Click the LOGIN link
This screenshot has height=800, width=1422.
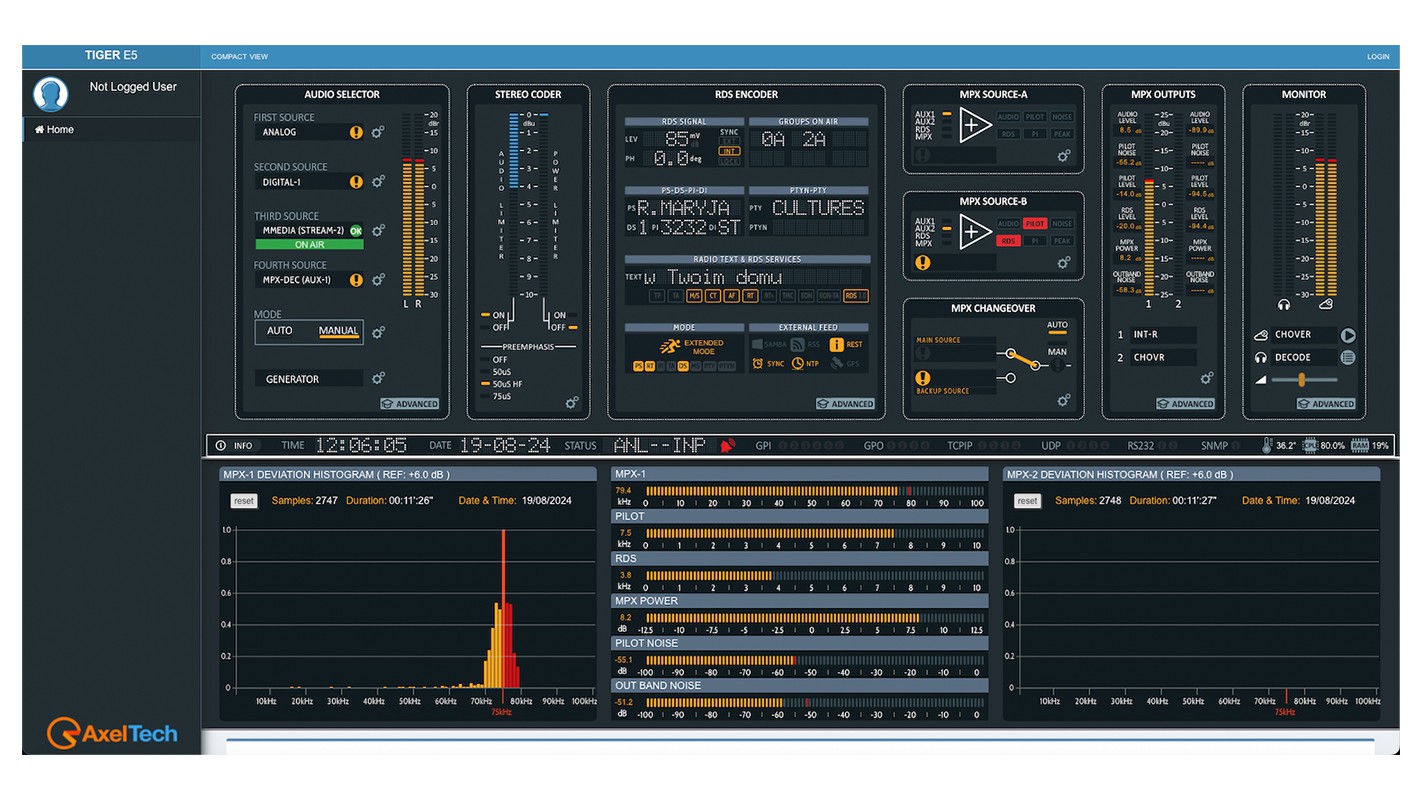1378,57
